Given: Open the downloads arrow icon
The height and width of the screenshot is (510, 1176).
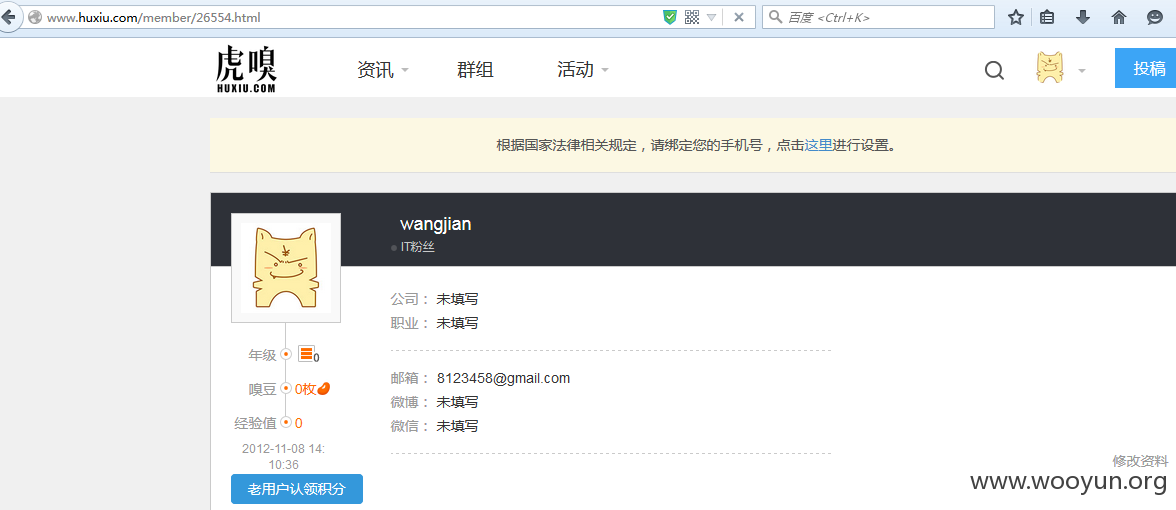Looking at the screenshot, I should [1083, 17].
